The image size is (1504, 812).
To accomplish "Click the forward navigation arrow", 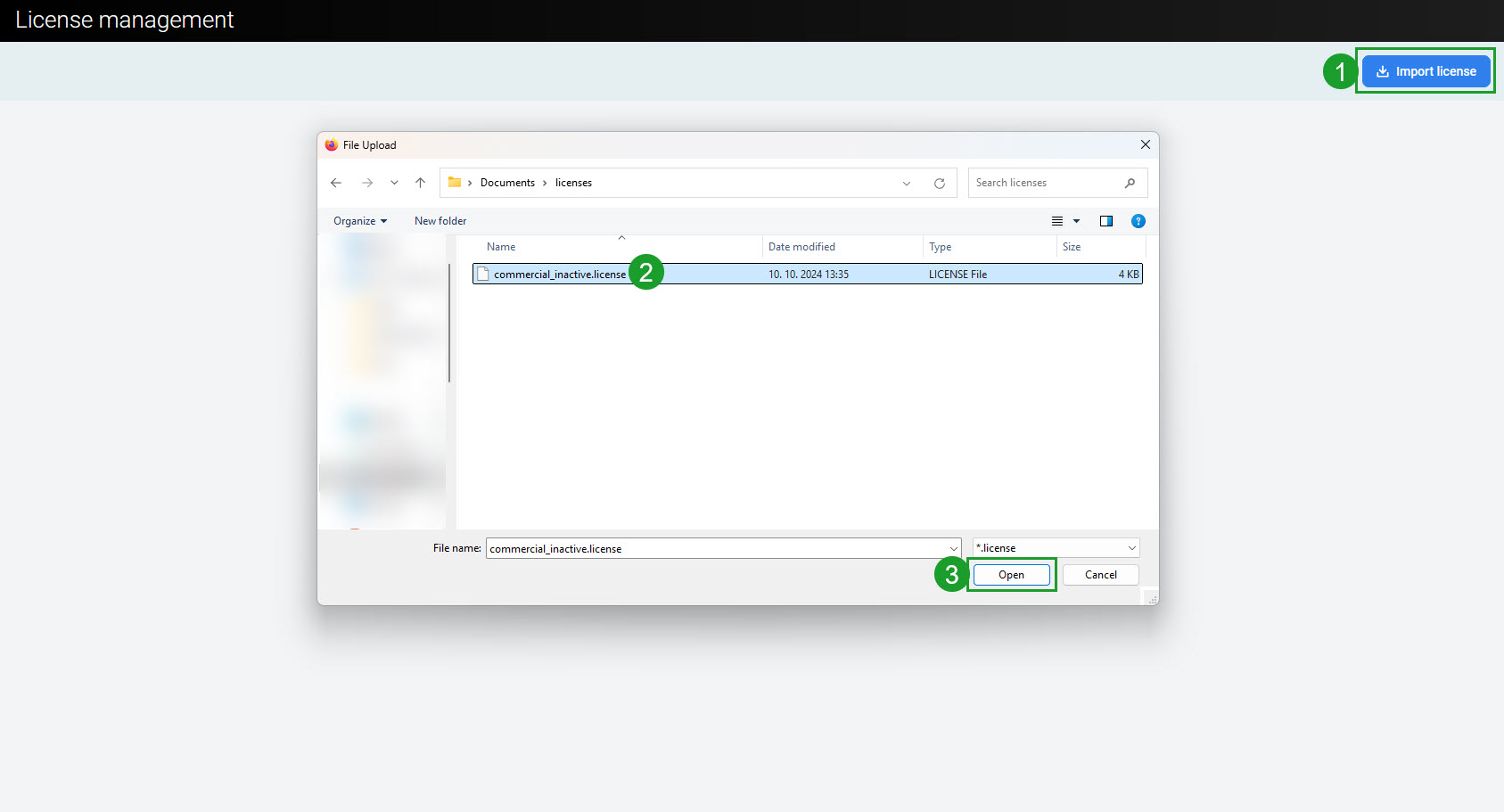I will pos(367,183).
